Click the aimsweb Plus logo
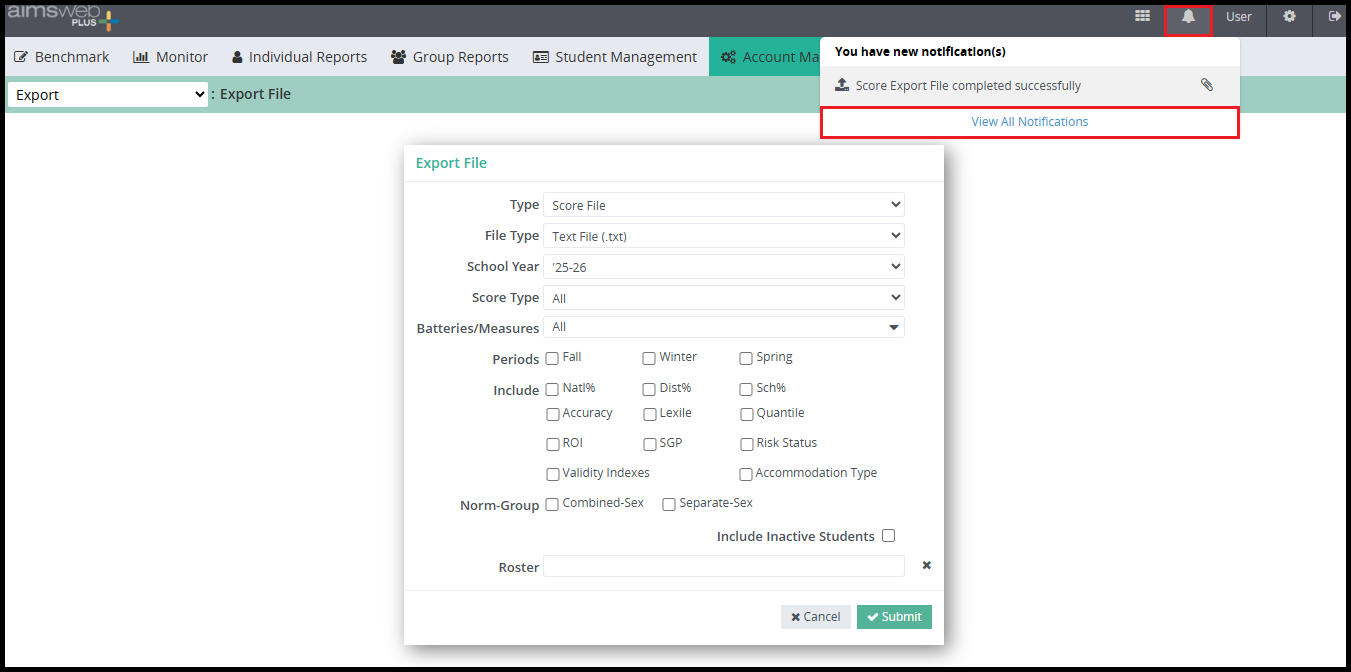This screenshot has width=1351, height=672. 62,17
